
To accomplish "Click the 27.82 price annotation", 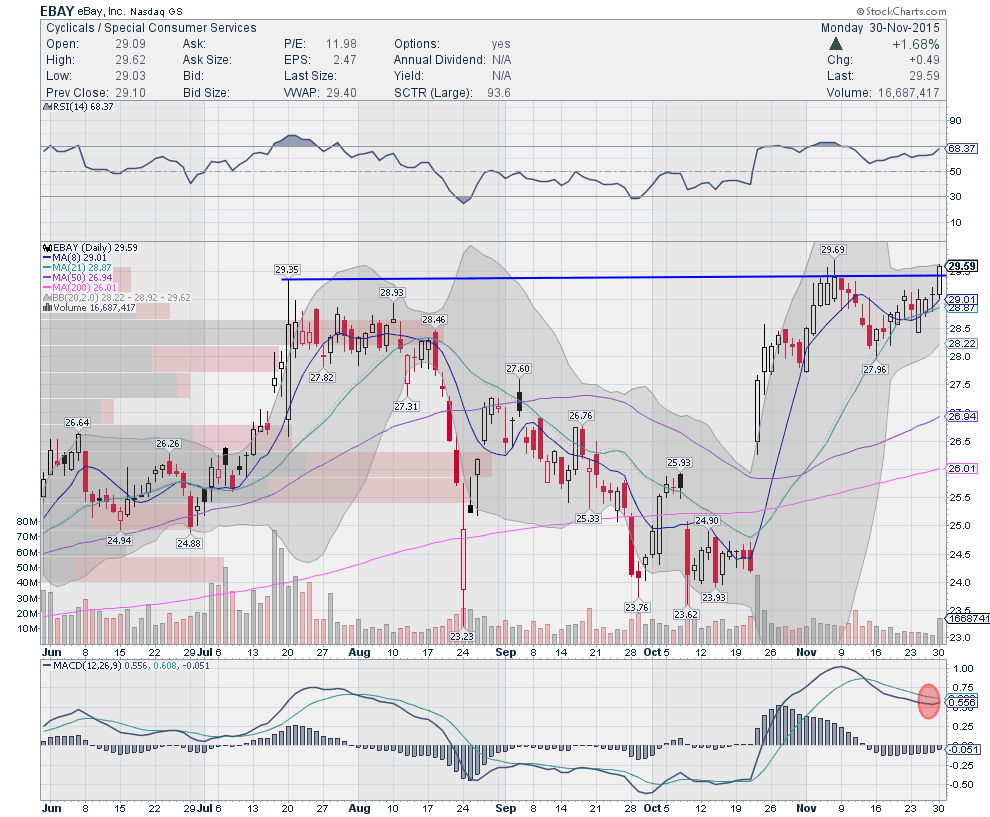I will 322,377.
